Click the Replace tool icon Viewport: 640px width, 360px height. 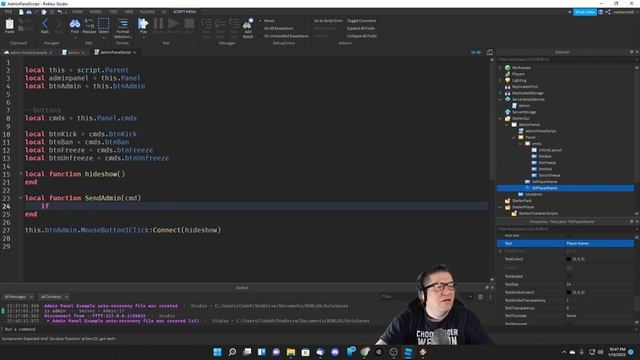click(x=89, y=25)
